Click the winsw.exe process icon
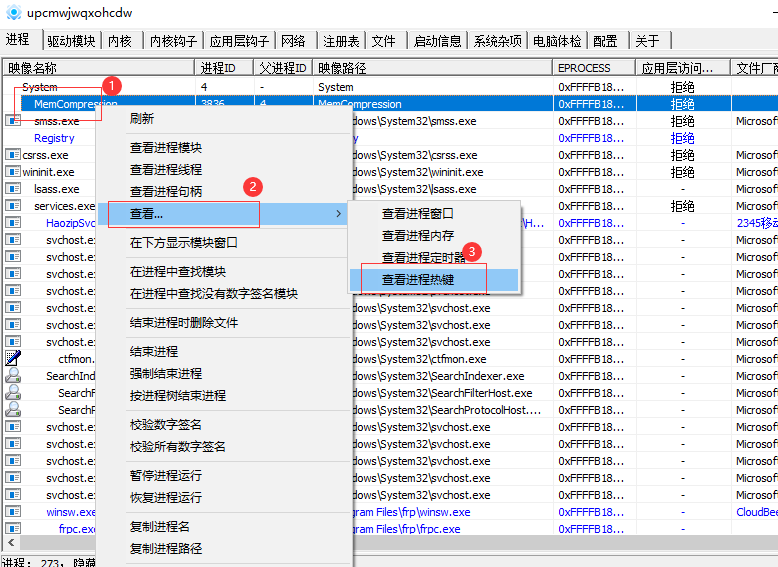Screen dimensions: 778x567 point(13,511)
